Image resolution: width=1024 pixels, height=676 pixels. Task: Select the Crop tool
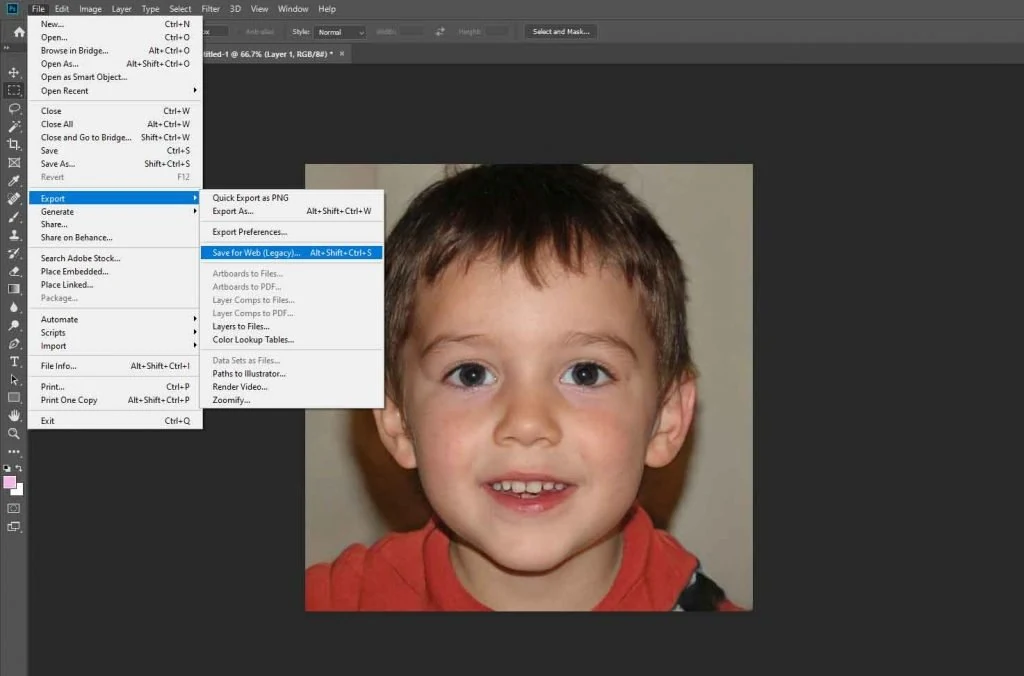tap(14, 144)
